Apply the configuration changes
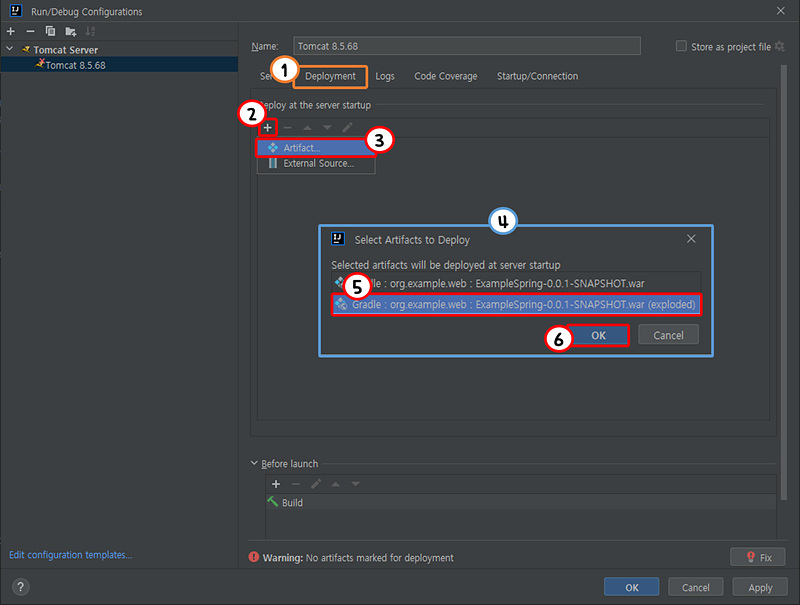The height and width of the screenshot is (605, 800). pyautogui.click(x=760, y=587)
